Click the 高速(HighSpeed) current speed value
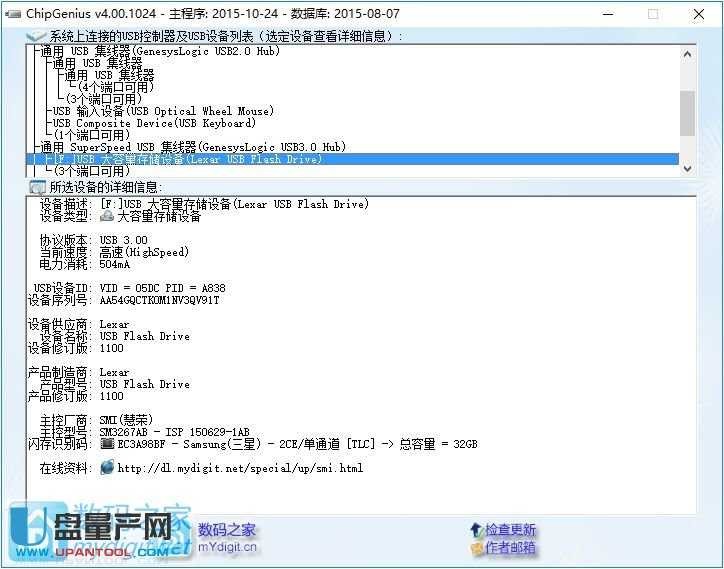 [144, 252]
